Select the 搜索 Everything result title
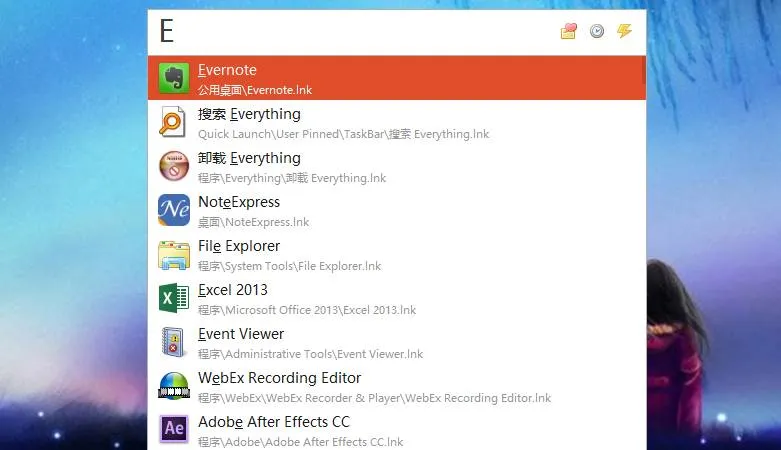 (250, 114)
